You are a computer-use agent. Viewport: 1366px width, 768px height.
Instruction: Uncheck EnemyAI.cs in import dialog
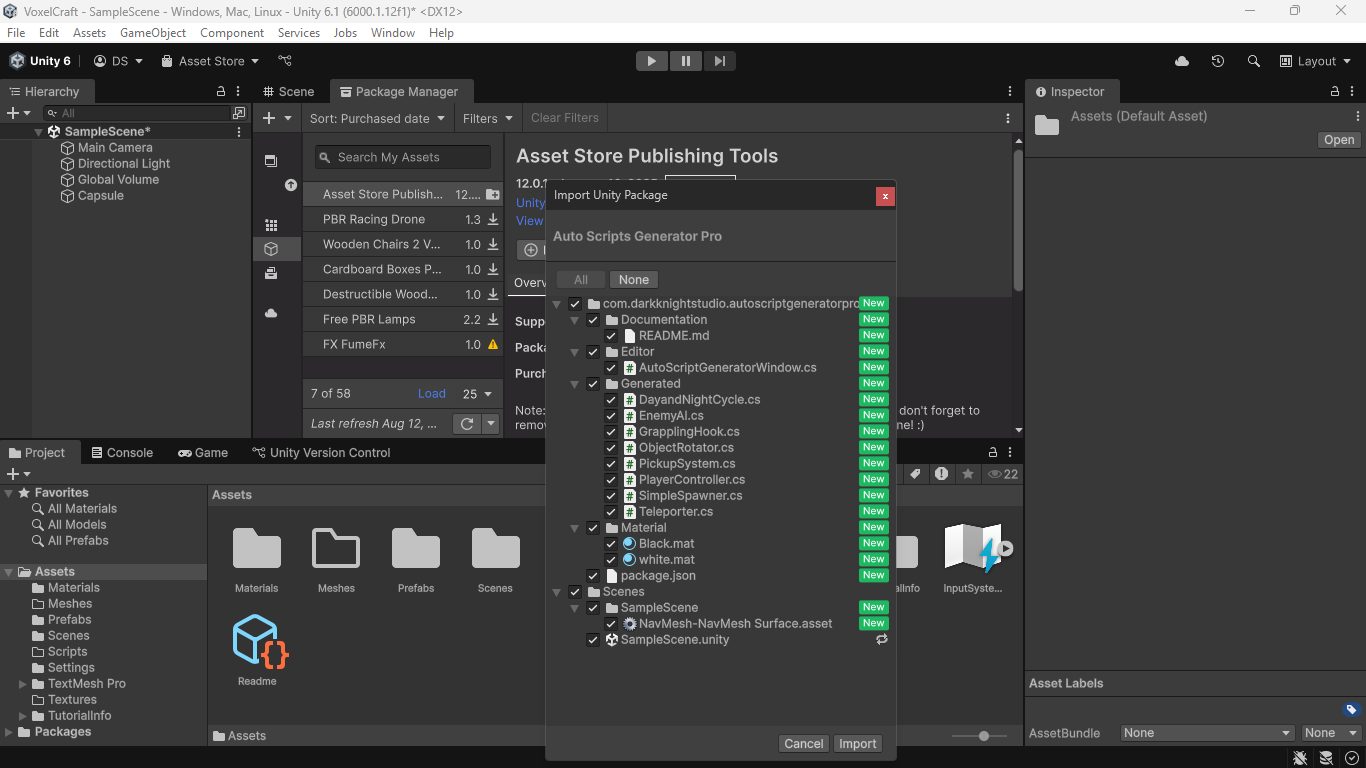[611, 416]
